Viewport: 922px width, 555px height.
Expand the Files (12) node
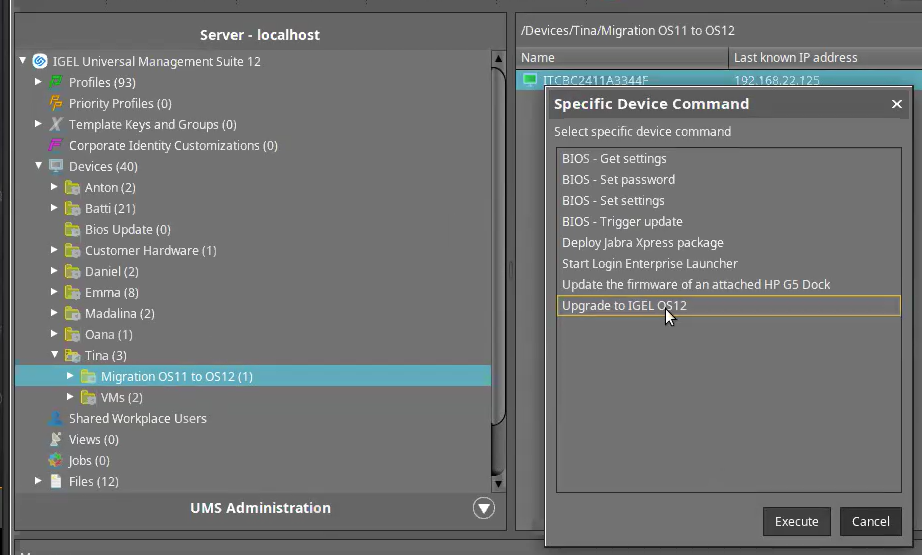click(38, 481)
